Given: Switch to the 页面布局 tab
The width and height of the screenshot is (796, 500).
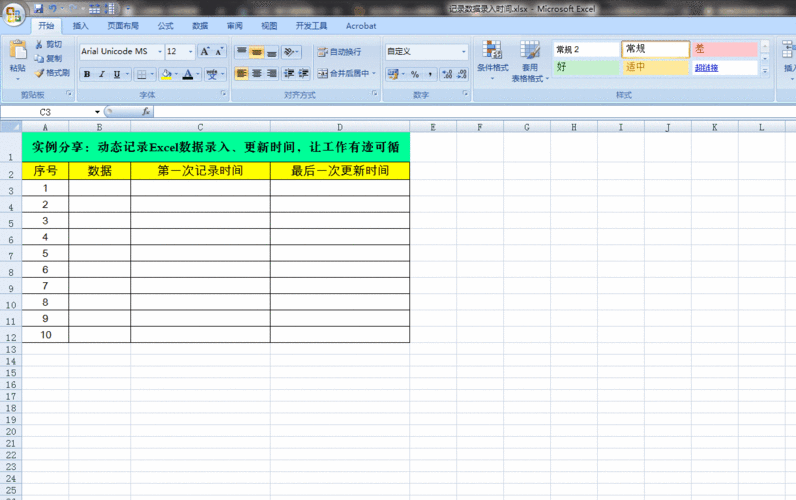Looking at the screenshot, I should [x=123, y=26].
